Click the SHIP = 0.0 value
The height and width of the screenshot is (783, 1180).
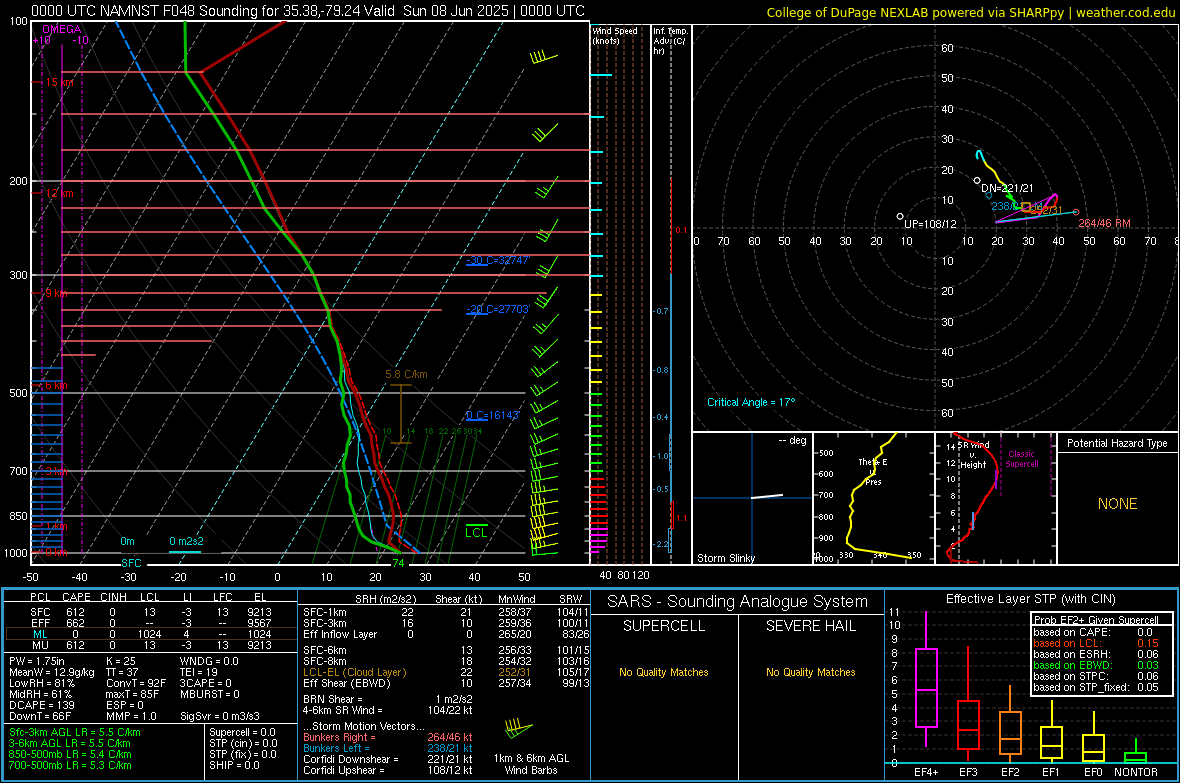pos(234,765)
